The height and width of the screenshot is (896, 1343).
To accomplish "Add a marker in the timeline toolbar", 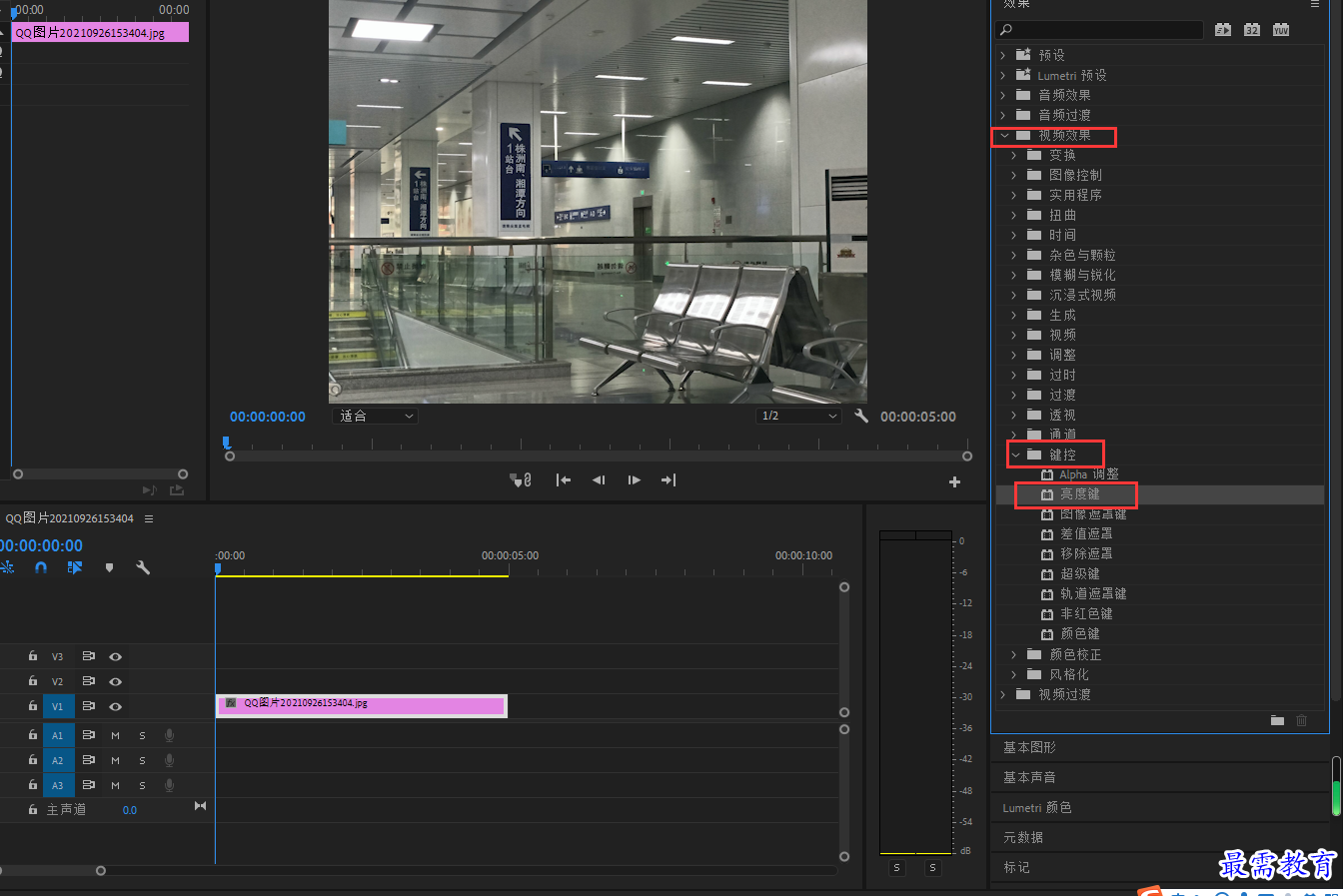I will coord(109,567).
